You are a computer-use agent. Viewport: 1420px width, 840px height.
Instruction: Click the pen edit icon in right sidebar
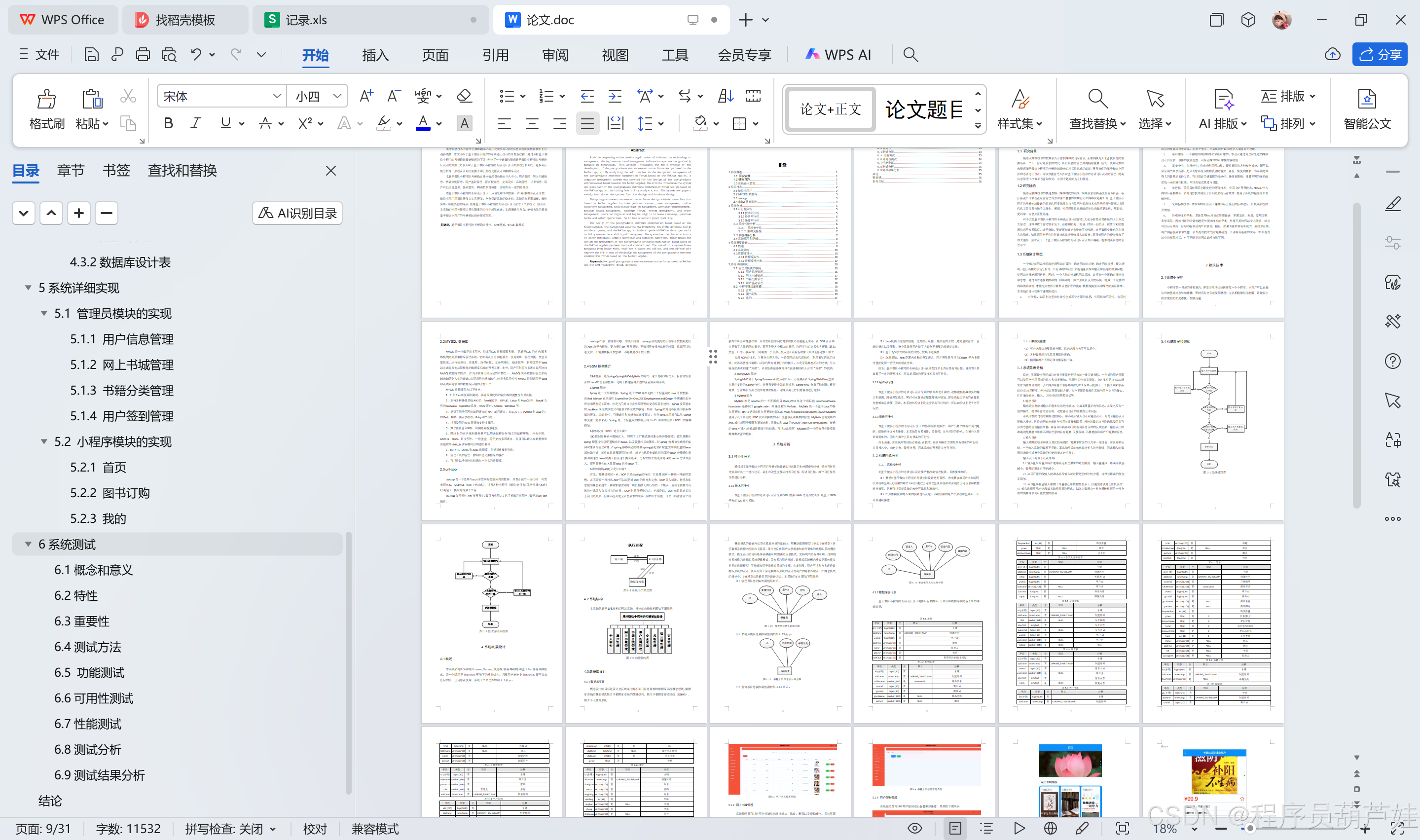[1392, 204]
